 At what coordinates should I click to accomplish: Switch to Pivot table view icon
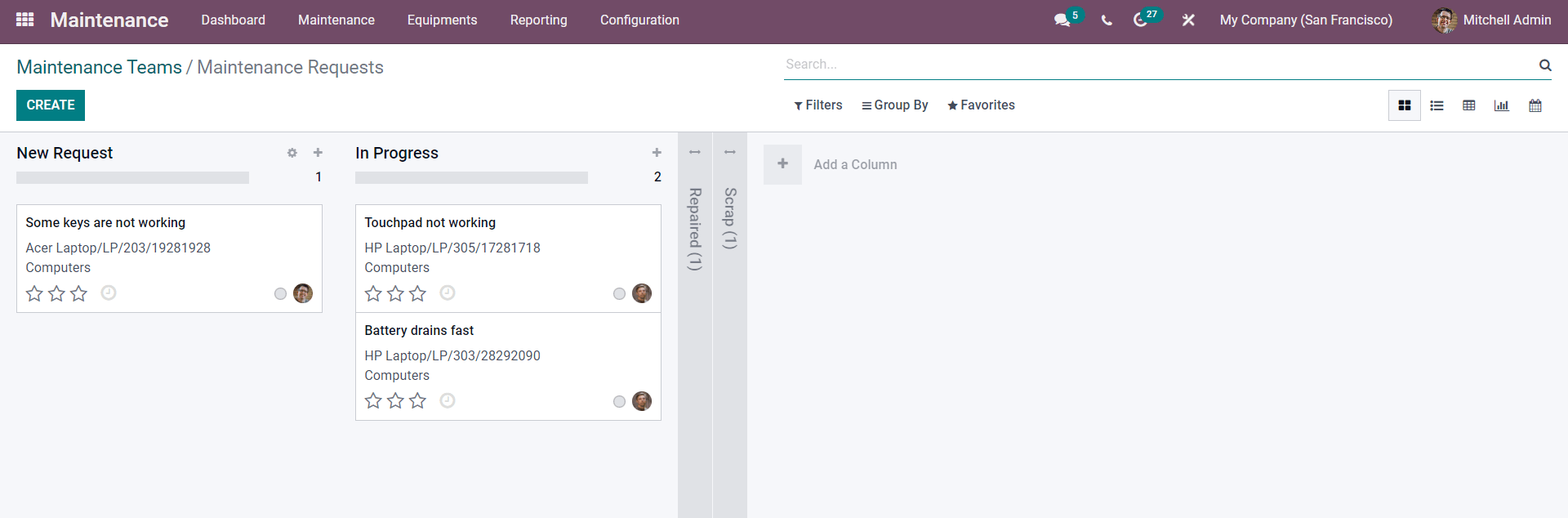click(1469, 105)
